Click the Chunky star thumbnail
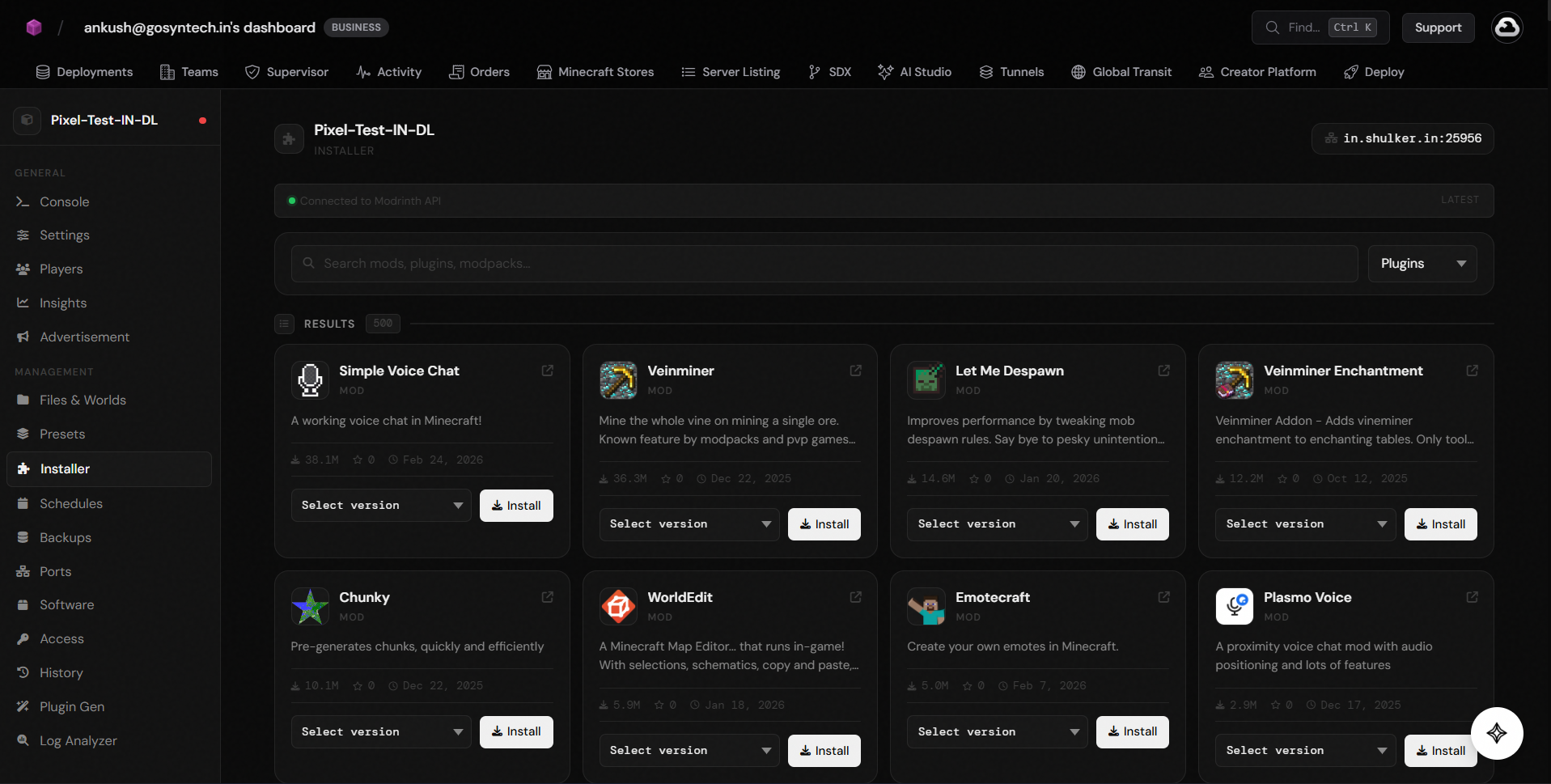 [310, 607]
